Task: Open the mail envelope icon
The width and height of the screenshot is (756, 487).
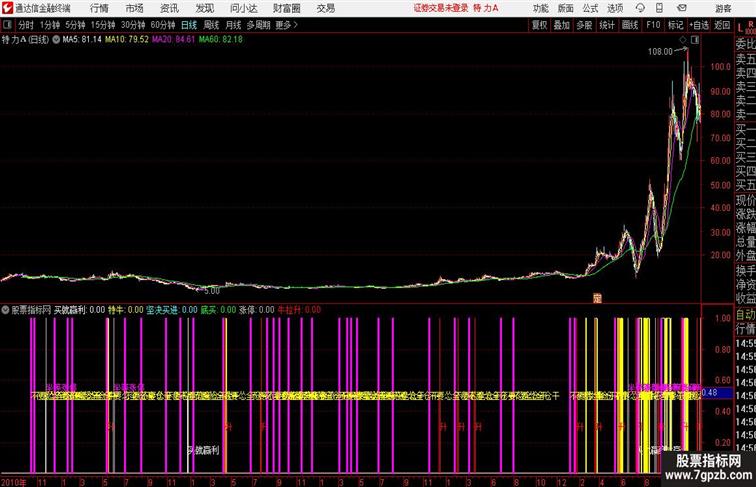Action: click(682, 8)
